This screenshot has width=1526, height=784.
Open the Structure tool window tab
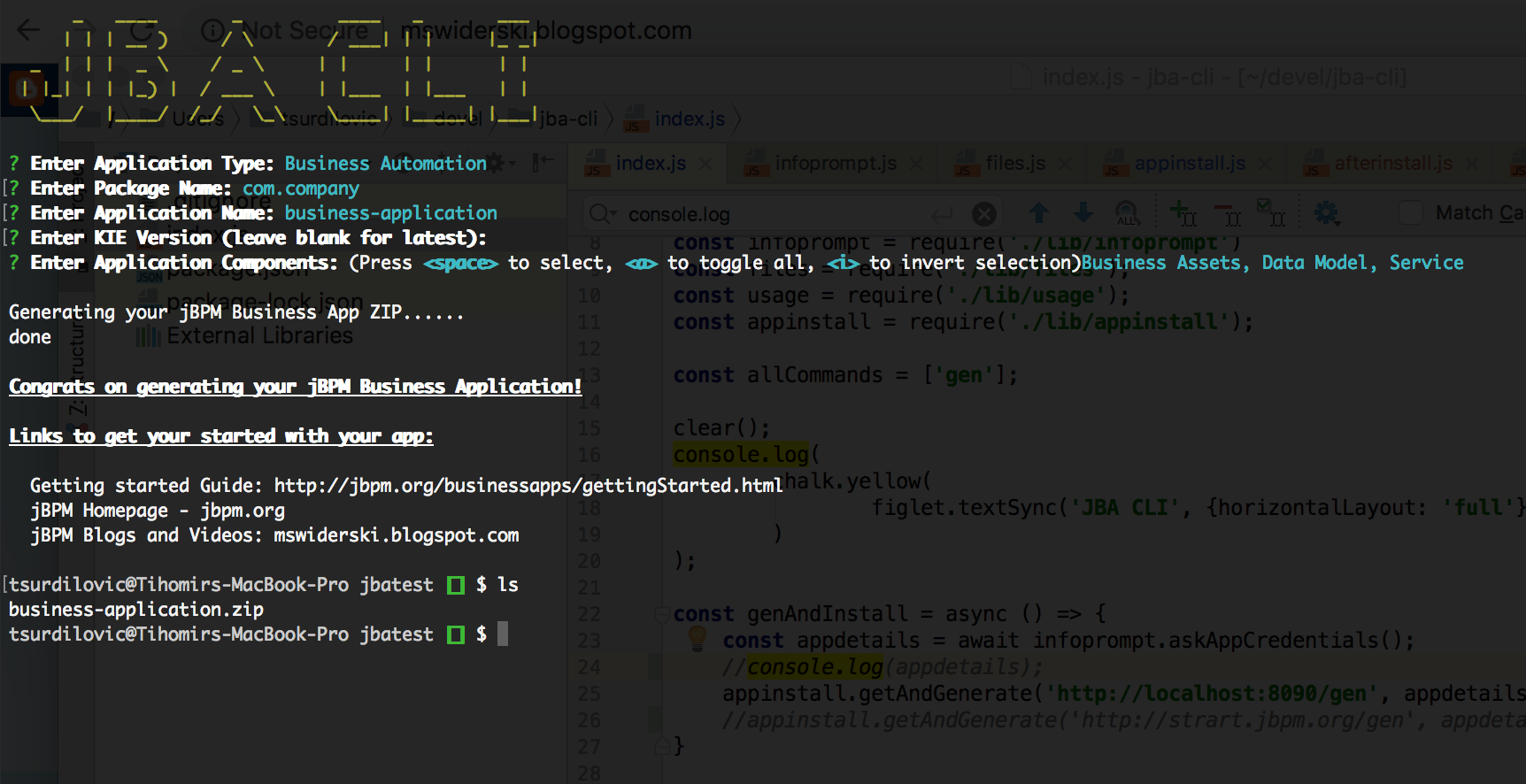pyautogui.click(x=78, y=367)
